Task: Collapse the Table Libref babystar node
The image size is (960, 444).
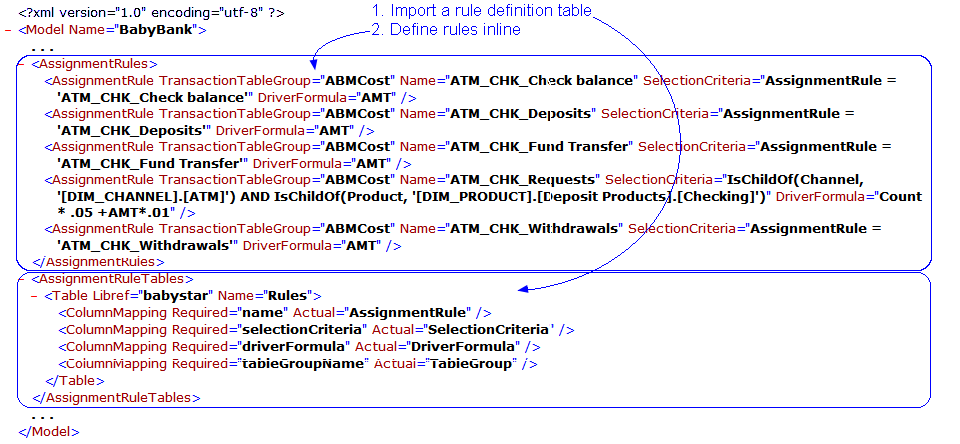Action: click(36, 296)
